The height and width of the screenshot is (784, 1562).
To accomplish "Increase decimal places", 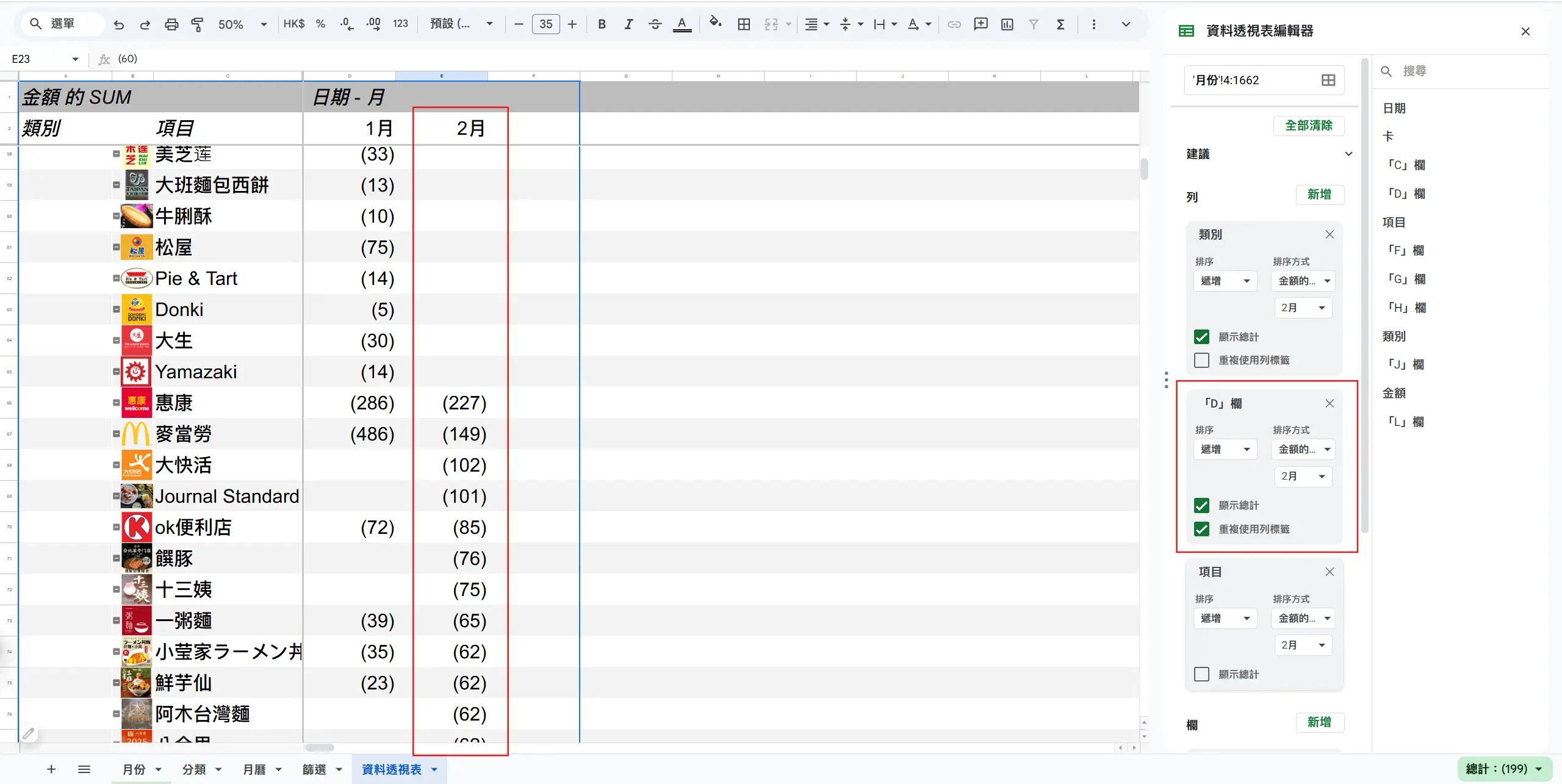I will pyautogui.click(x=373, y=24).
